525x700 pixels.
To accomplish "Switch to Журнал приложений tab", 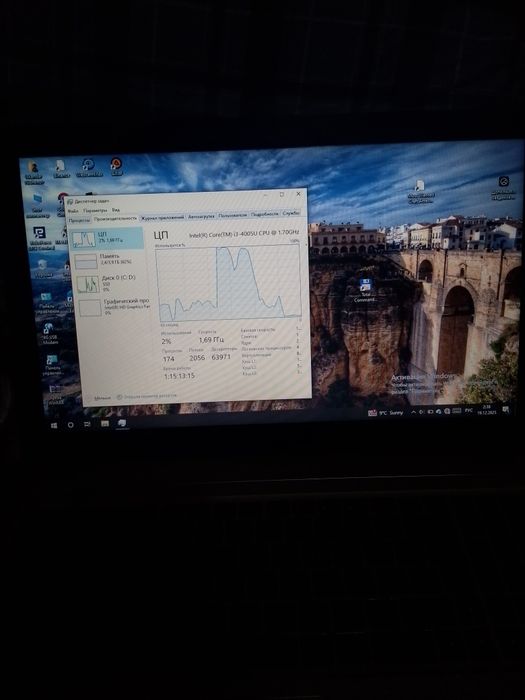I will [162, 217].
